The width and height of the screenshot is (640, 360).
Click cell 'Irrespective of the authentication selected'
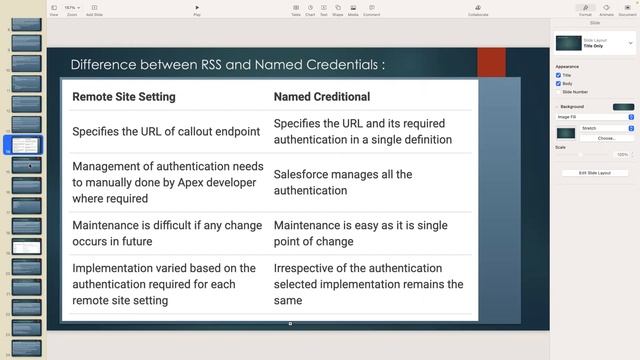point(369,284)
